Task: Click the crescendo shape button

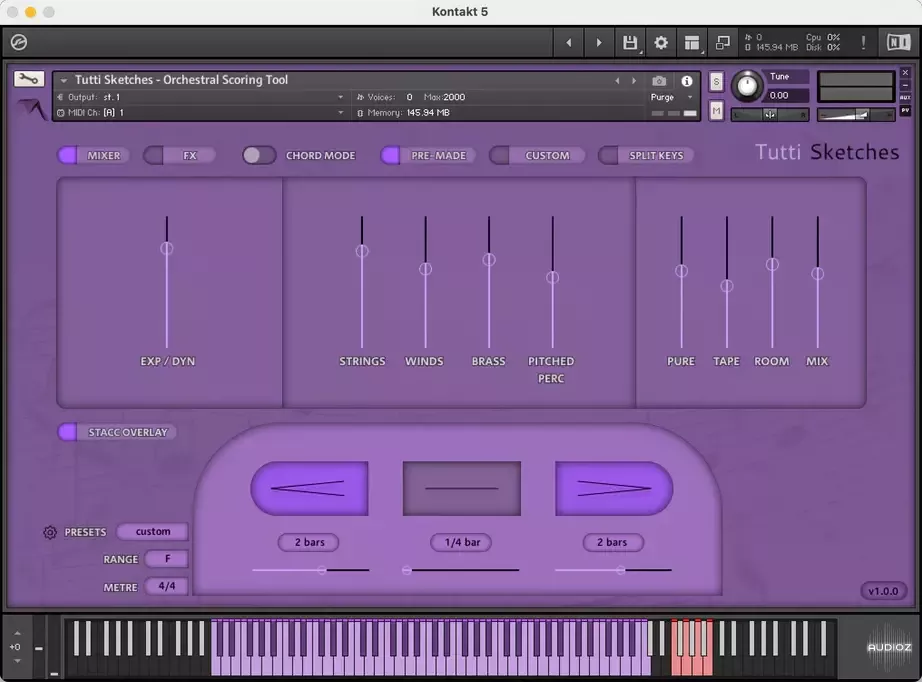Action: click(309, 488)
